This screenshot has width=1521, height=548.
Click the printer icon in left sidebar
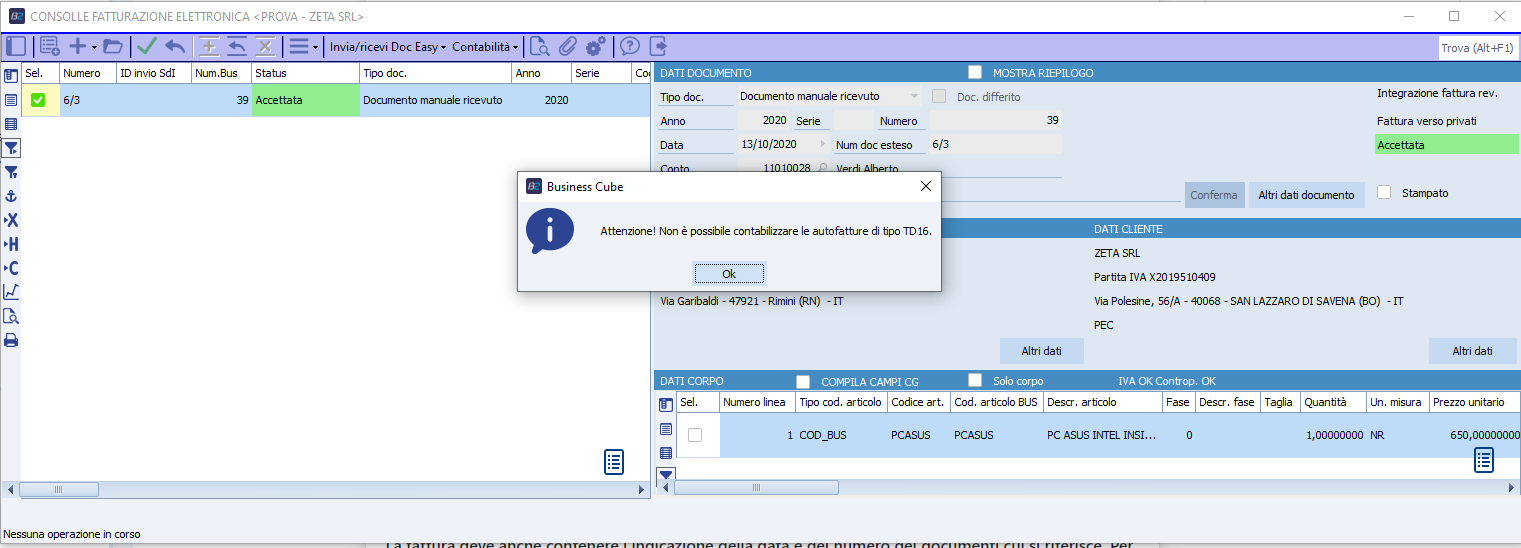[x=11, y=340]
